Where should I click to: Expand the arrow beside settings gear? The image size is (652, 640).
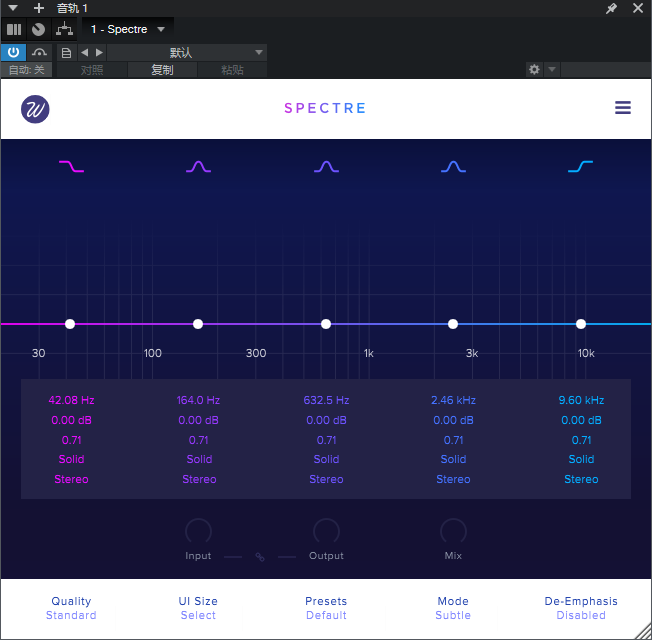point(552,69)
